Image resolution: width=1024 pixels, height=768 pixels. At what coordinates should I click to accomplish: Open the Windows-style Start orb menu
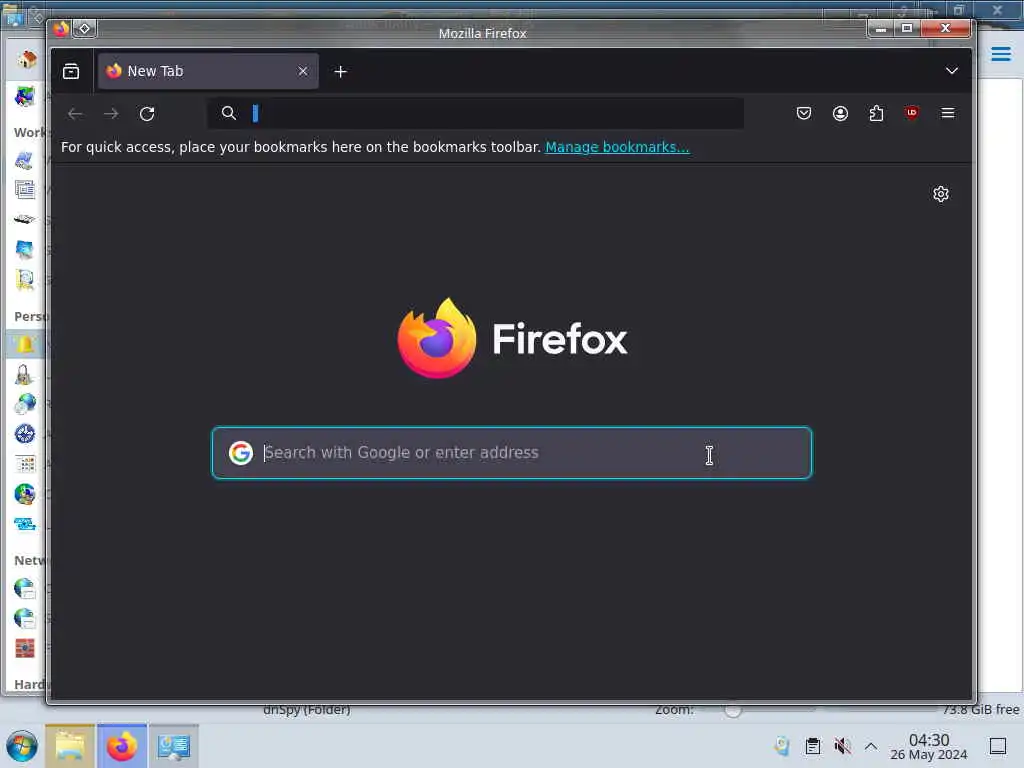pos(22,746)
